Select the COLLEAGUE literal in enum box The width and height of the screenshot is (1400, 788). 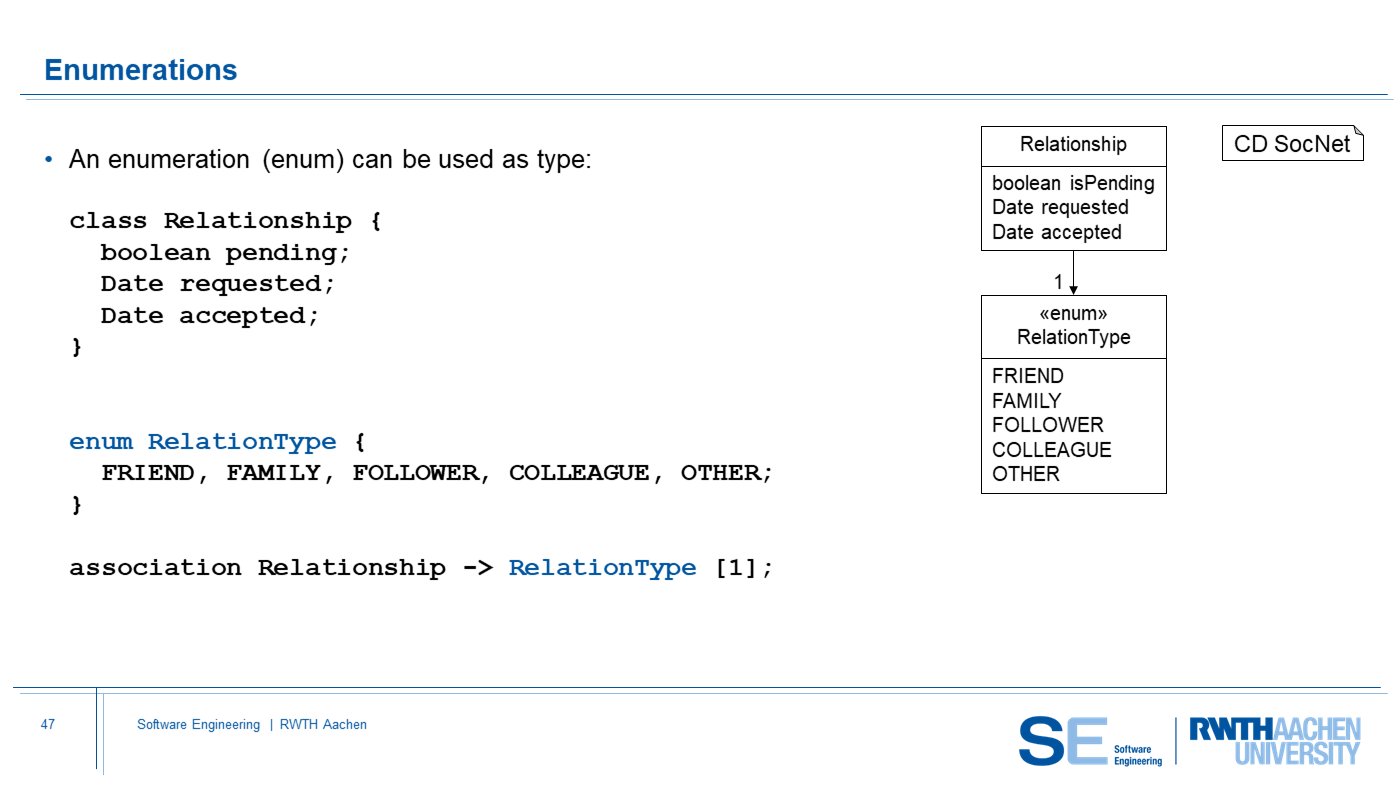click(x=1051, y=450)
